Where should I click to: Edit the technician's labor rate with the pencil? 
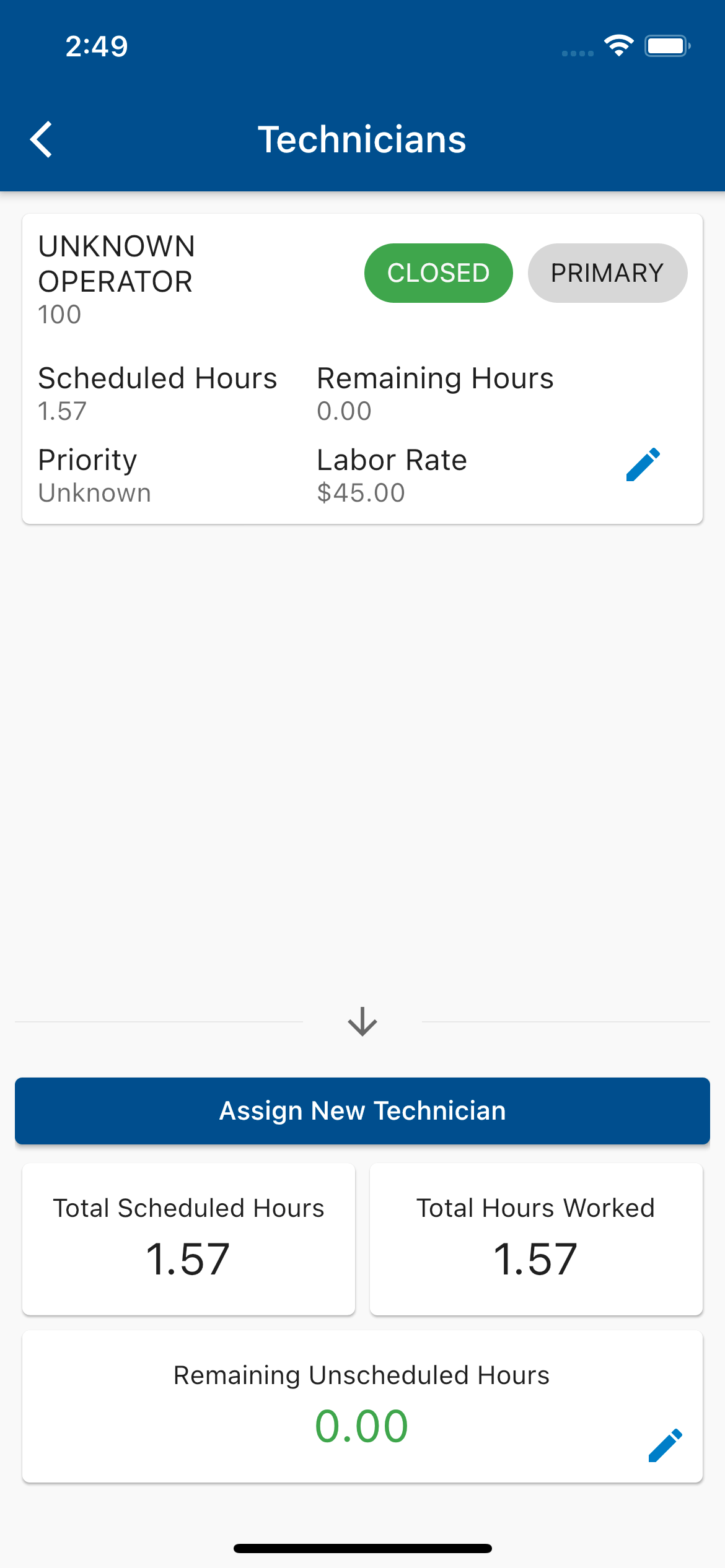643,464
